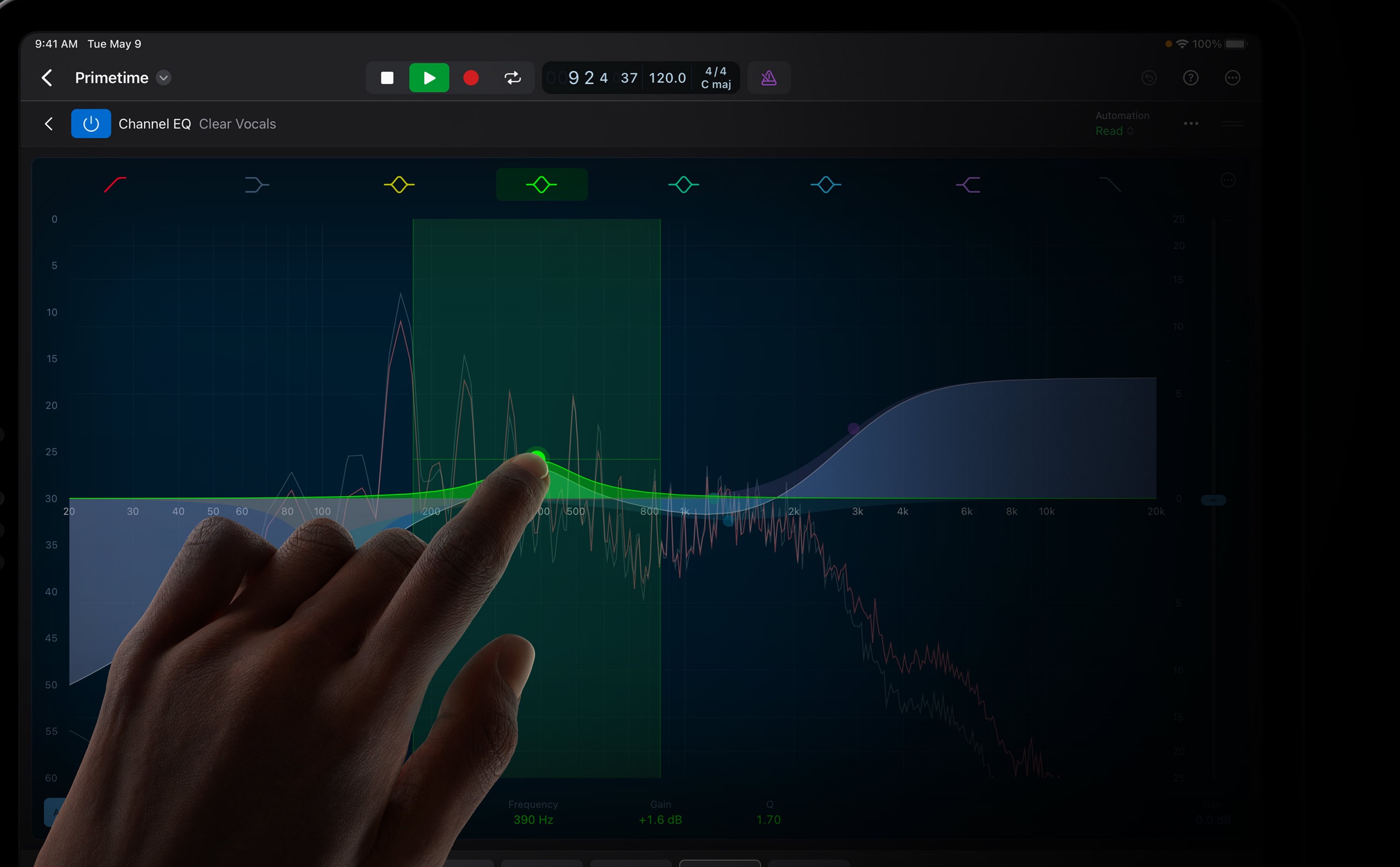This screenshot has width=1400, height=867.
Task: Enable the dimmed low-pass filter band
Action: [1110, 185]
